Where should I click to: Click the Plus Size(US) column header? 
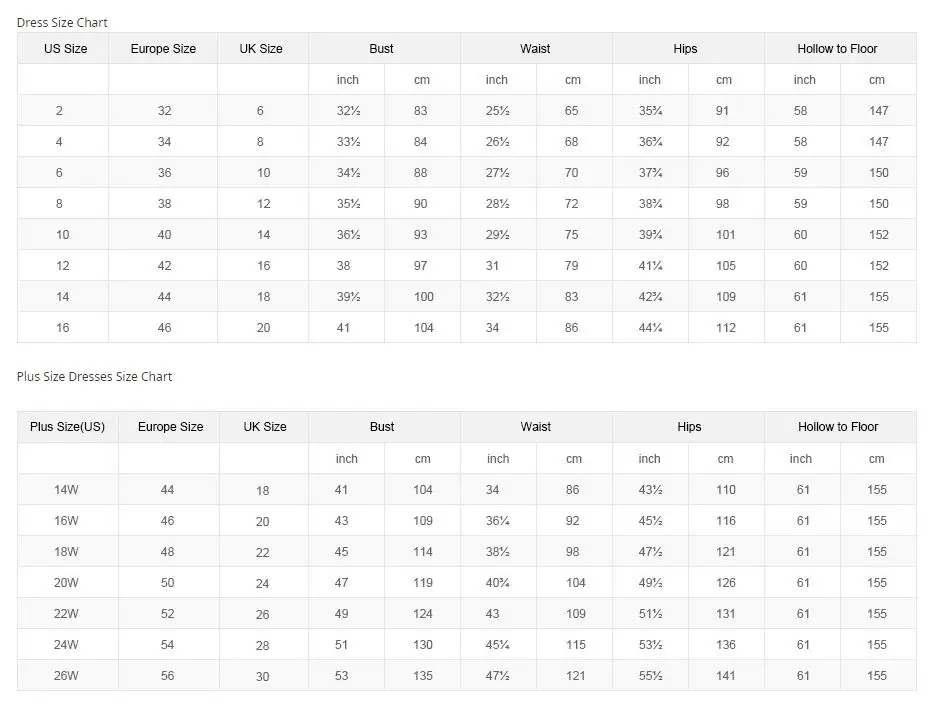point(67,427)
